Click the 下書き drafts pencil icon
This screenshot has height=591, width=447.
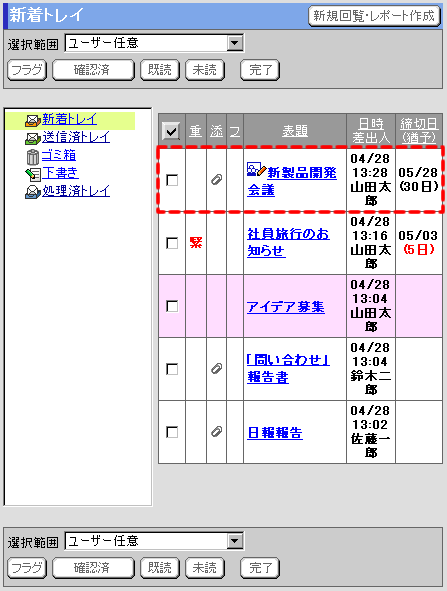(x=33, y=174)
